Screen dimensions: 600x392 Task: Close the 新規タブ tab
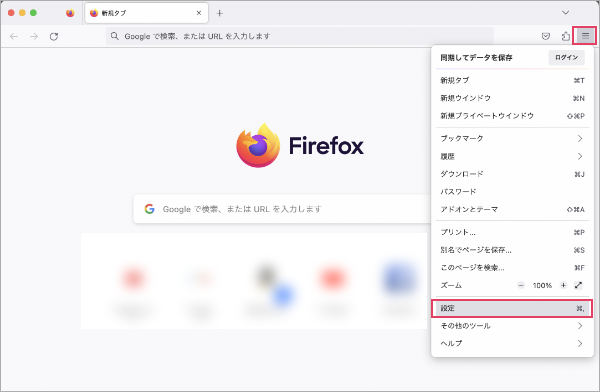199,13
